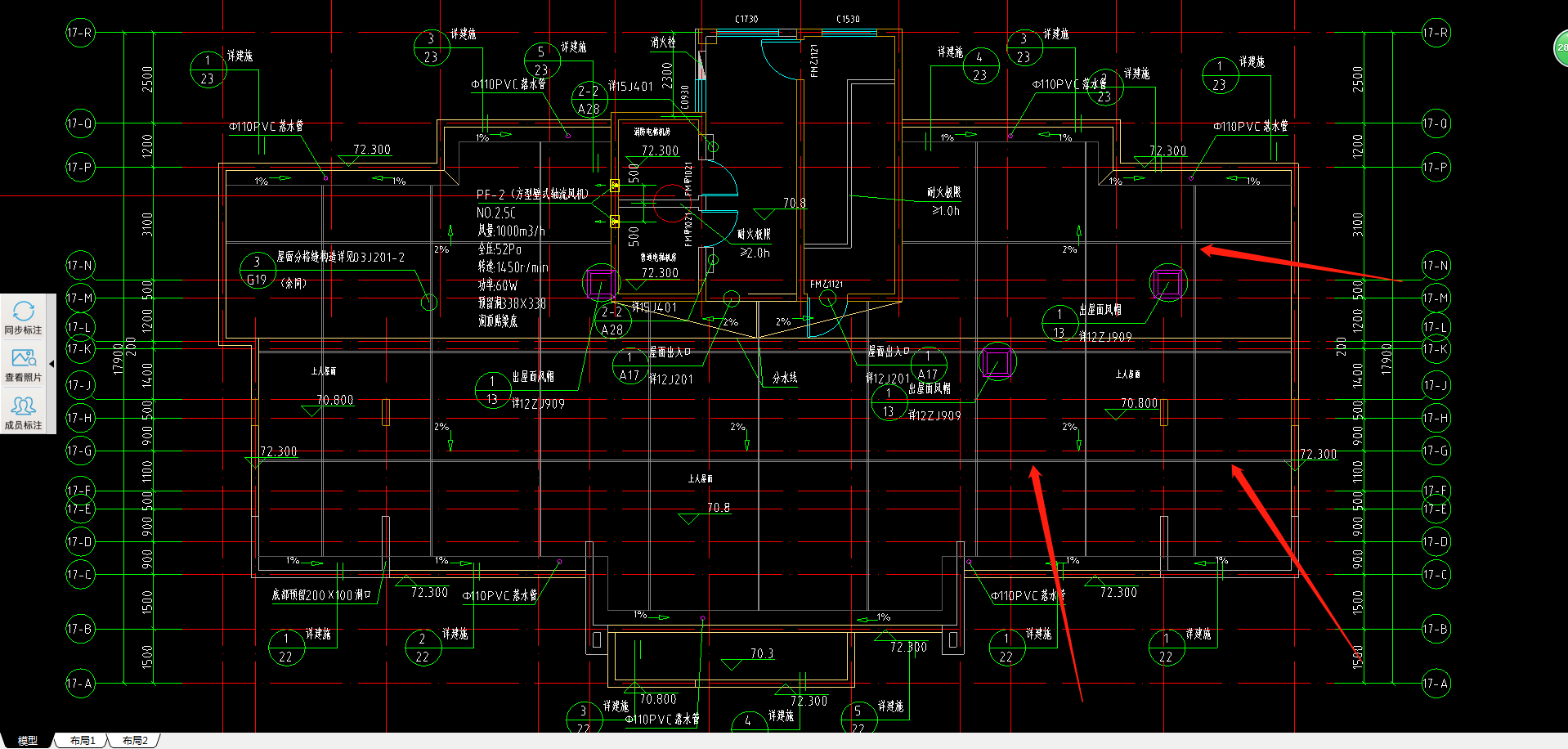Click the 屋面分格缝构造详见03J201-2 note
Viewport: 1568px width, 749px height.
(x=341, y=257)
